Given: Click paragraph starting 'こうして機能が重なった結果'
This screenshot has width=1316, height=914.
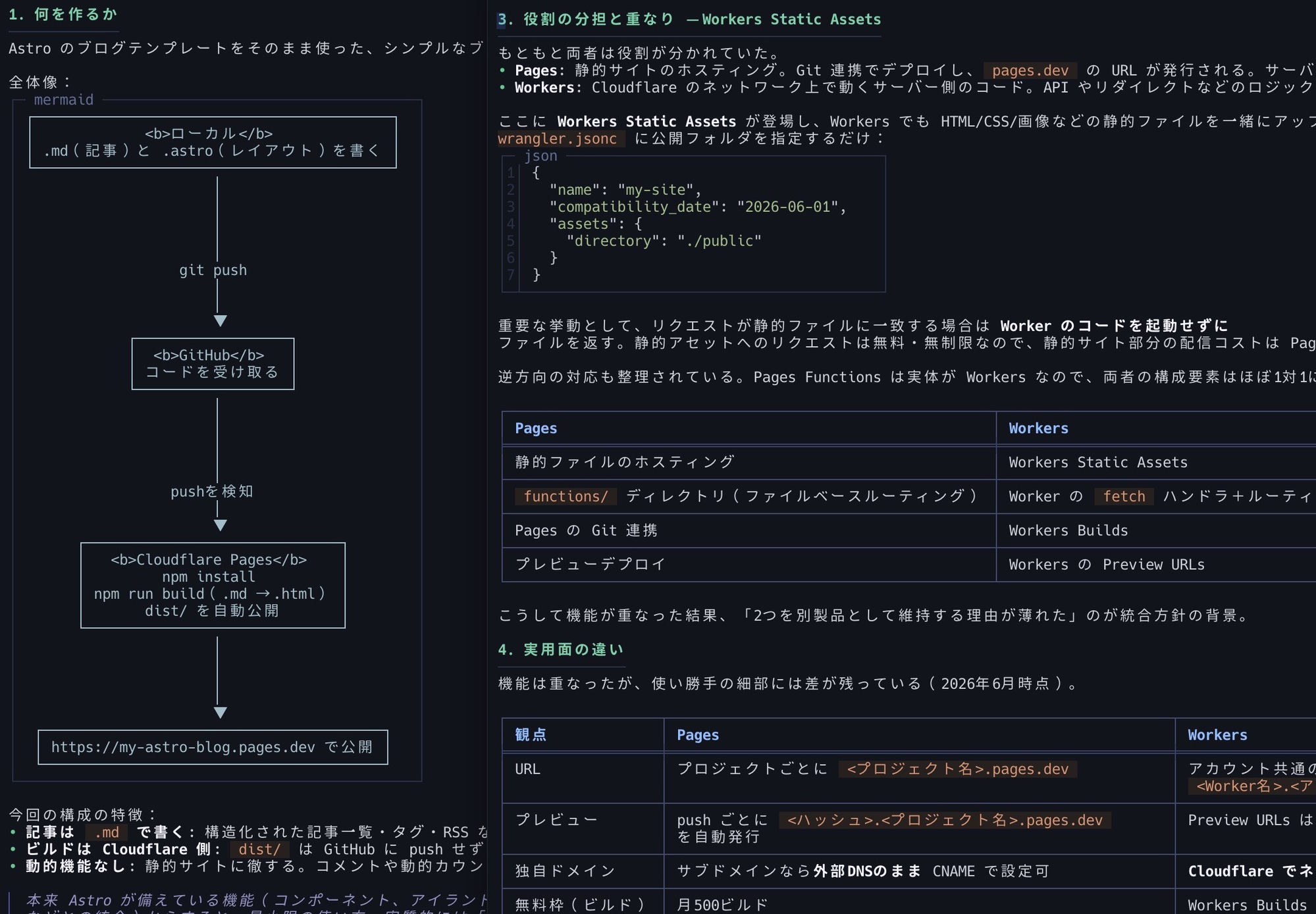Looking at the screenshot, I should click(x=876, y=615).
